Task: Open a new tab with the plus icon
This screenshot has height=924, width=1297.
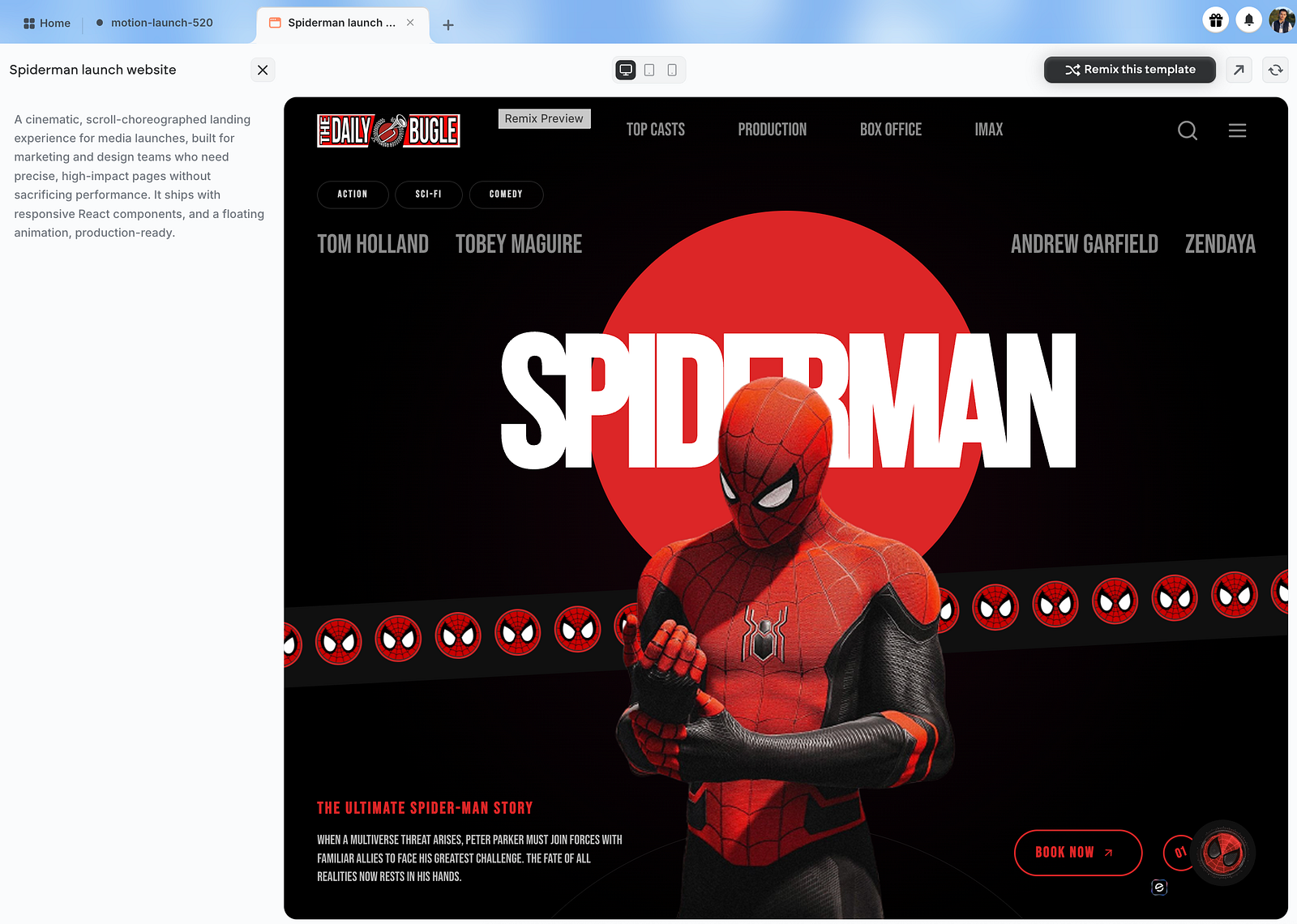Action: pos(448,24)
